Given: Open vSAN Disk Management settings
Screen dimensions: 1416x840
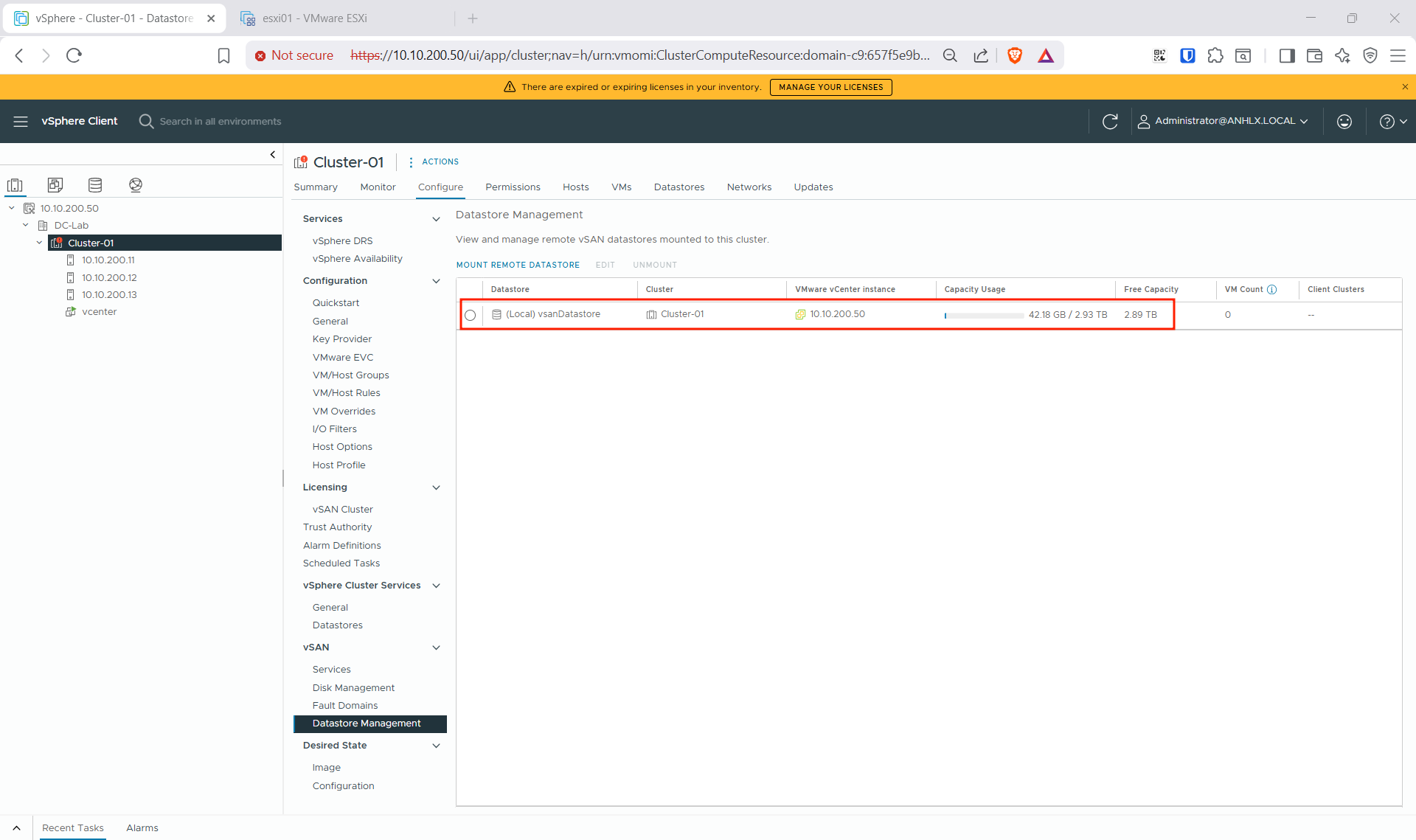Looking at the screenshot, I should coord(353,687).
